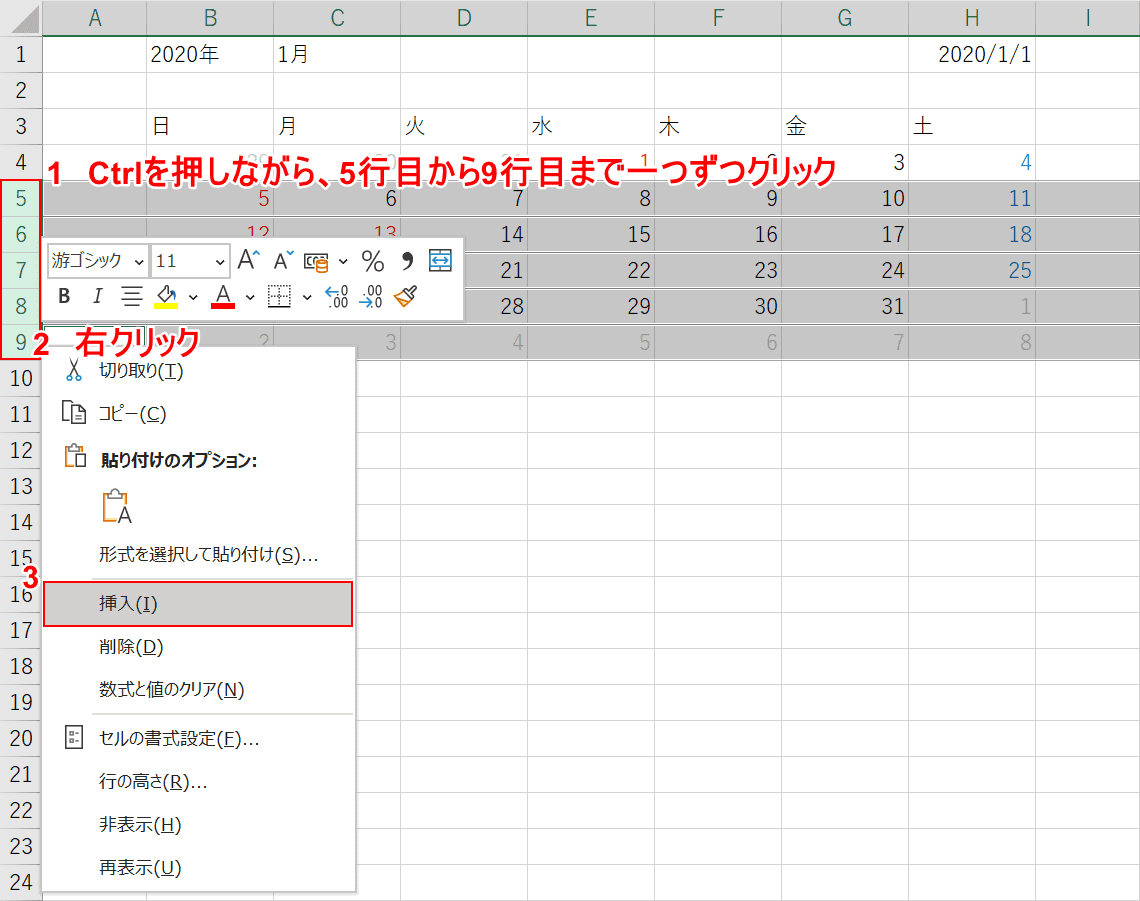Select column F header
Image resolution: width=1140 pixels, height=901 pixels.
point(718,18)
